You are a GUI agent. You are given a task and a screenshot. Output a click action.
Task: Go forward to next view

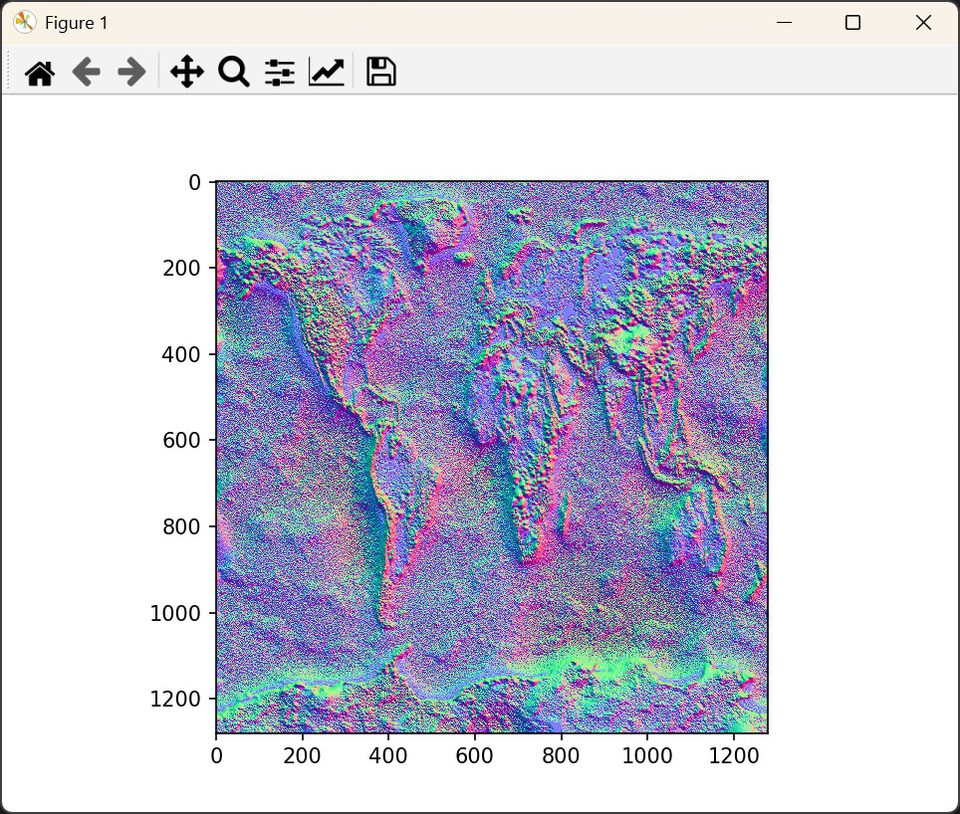pyautogui.click(x=132, y=72)
